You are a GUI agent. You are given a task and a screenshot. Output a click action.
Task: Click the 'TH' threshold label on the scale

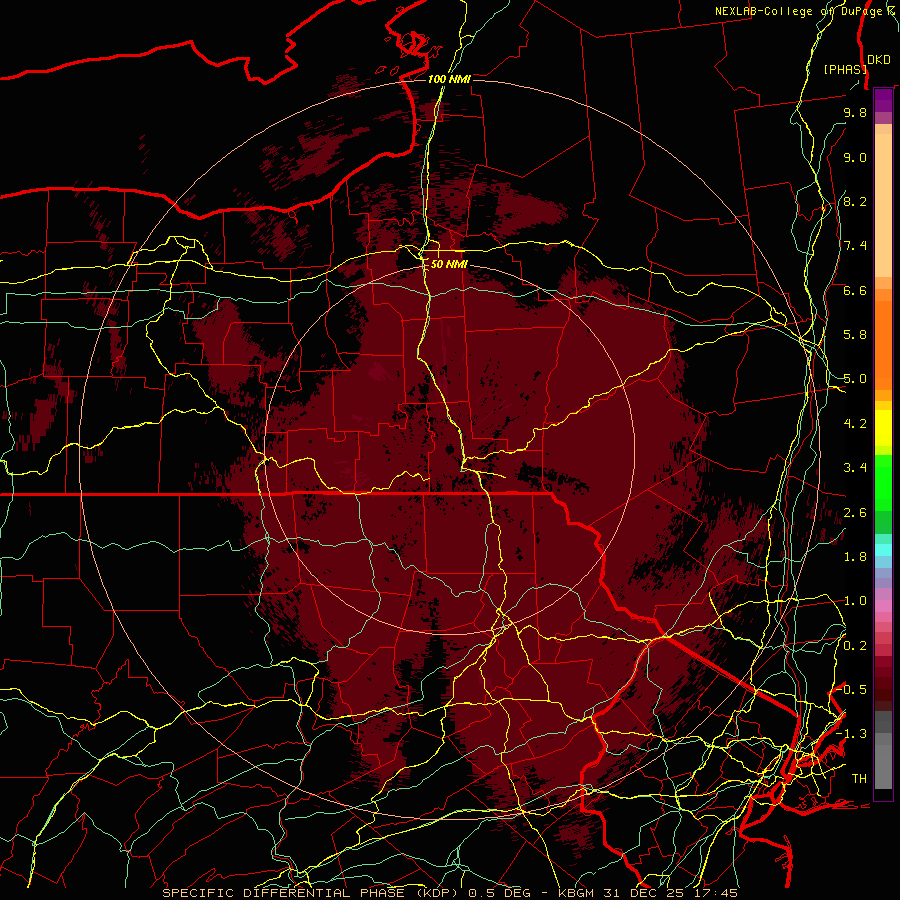(x=859, y=779)
